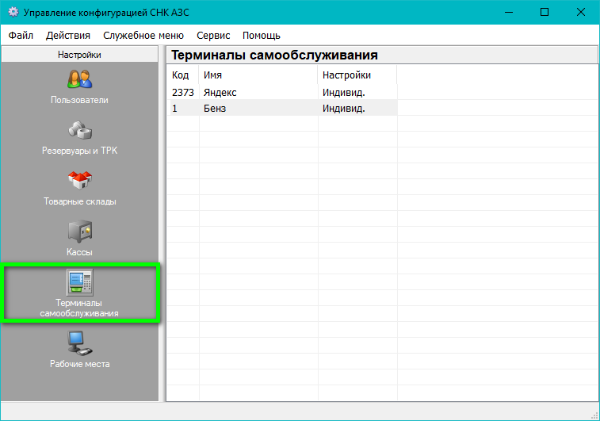Screen dimensions: 600x421
Task: Open the Пользователи (Users) icon
Action: click(x=79, y=80)
